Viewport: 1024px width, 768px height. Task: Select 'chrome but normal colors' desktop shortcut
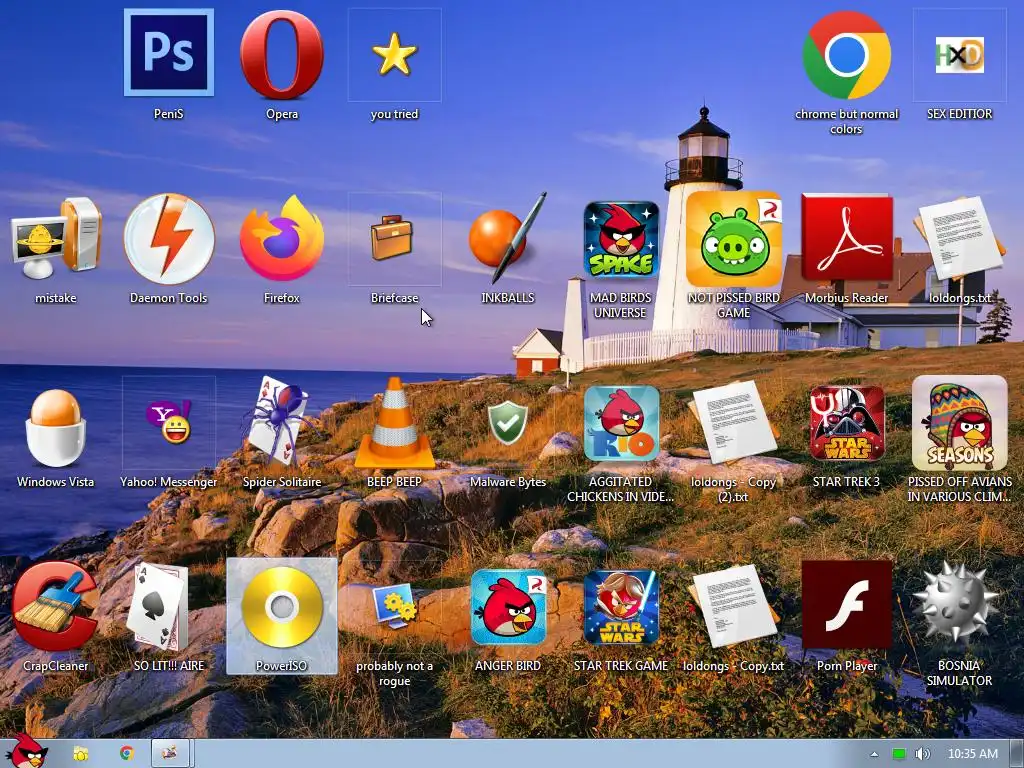[846, 55]
